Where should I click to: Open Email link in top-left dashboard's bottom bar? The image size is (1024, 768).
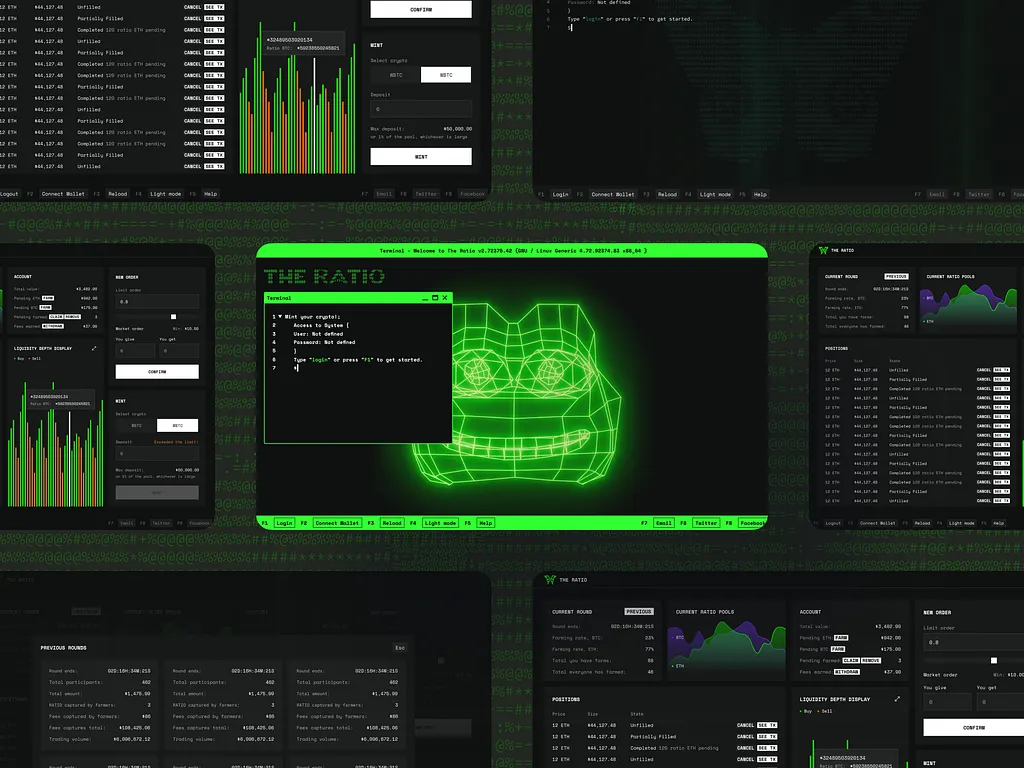(384, 194)
